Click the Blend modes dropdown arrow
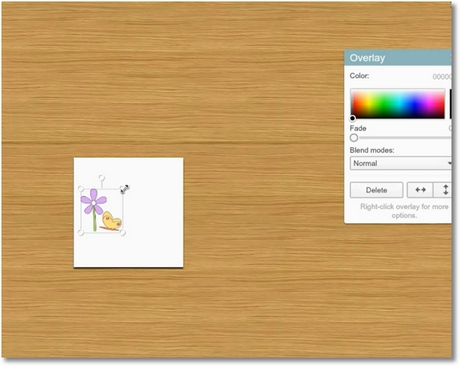The height and width of the screenshot is (366, 460). (449, 163)
